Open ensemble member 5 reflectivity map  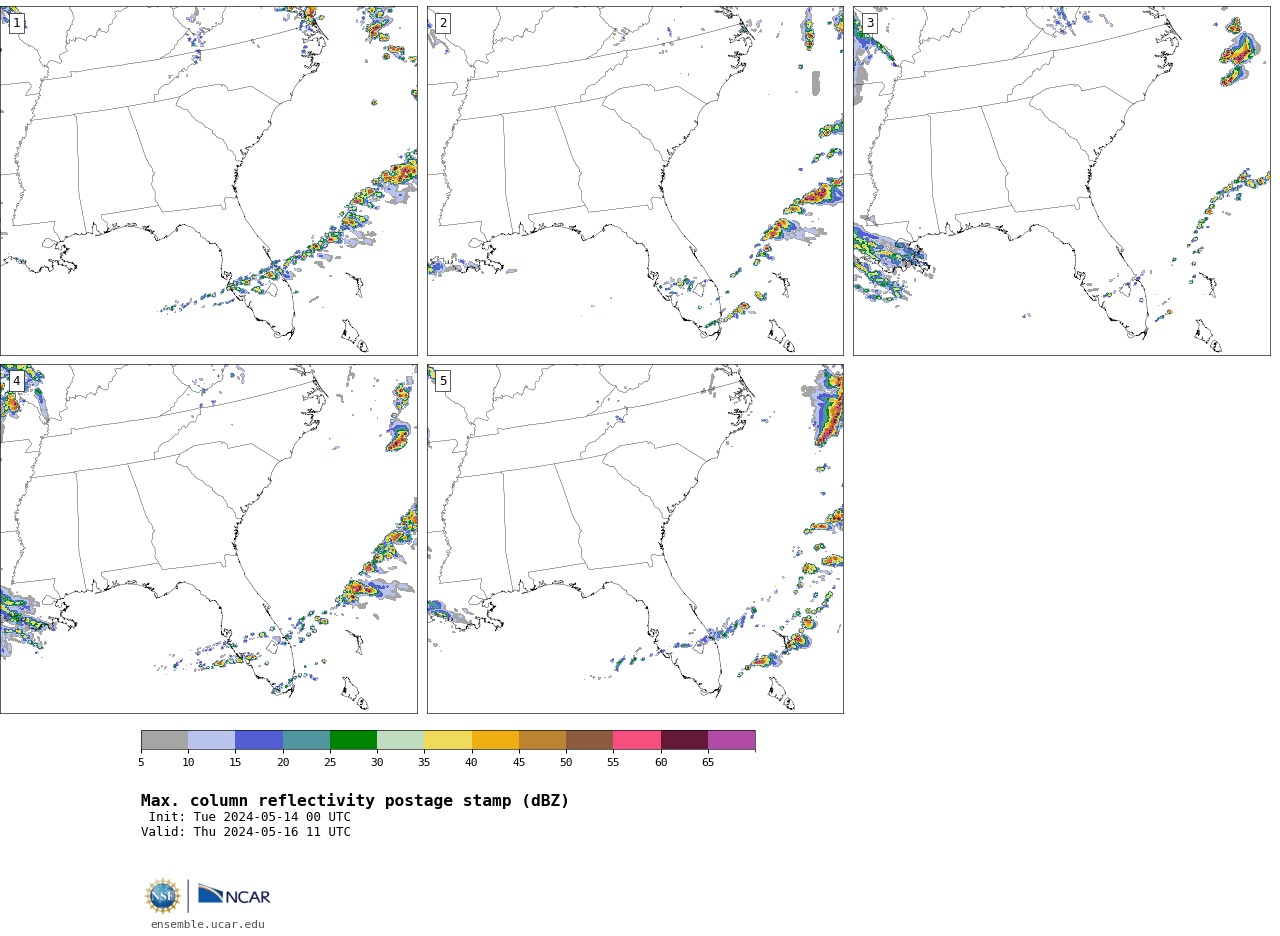635,539
